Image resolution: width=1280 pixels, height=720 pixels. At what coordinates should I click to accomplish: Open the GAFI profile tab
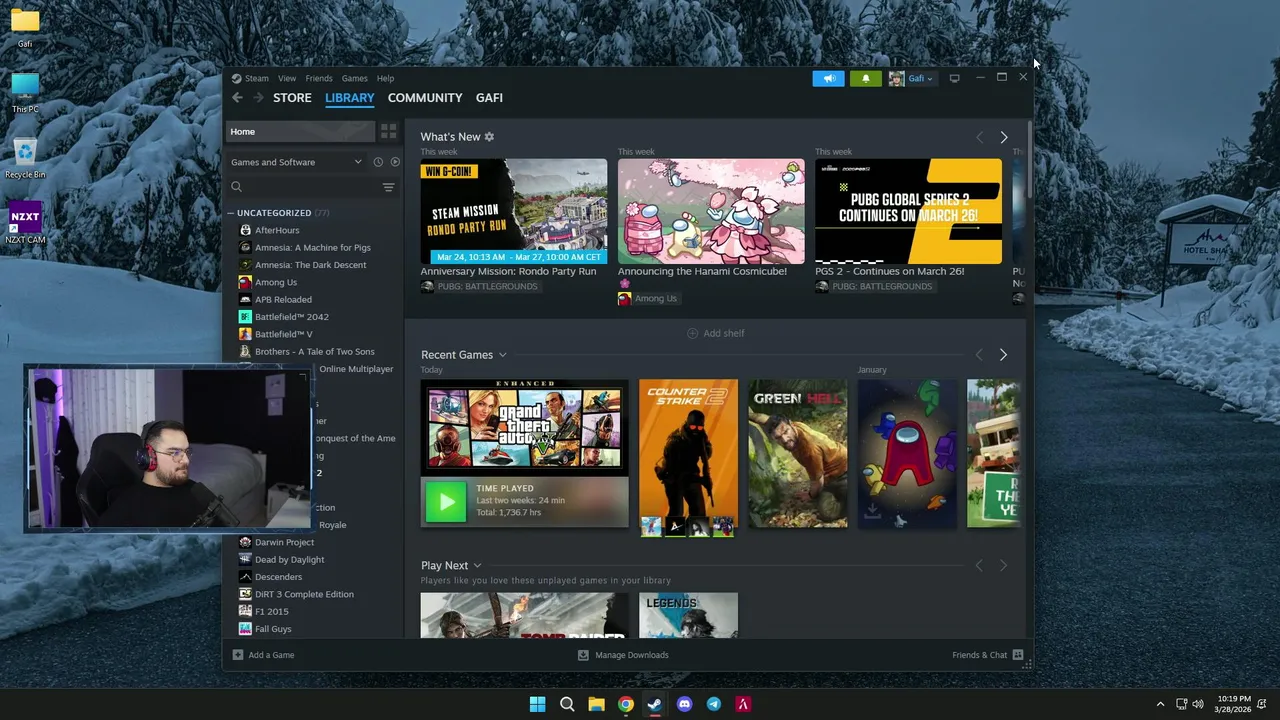coord(489,98)
